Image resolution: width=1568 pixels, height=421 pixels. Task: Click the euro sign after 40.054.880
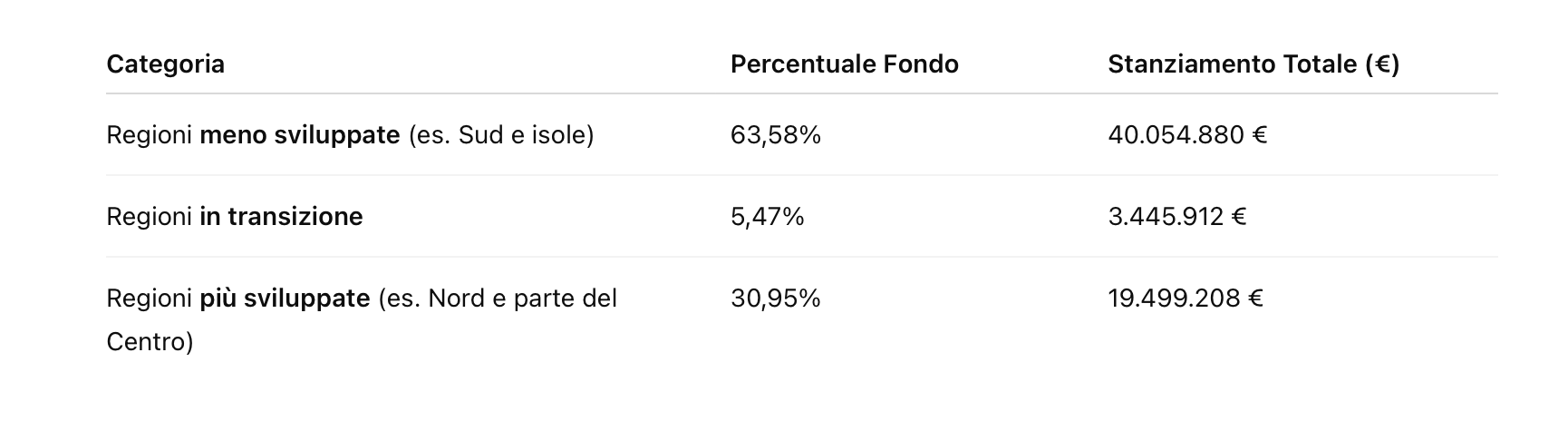pos(1259,135)
